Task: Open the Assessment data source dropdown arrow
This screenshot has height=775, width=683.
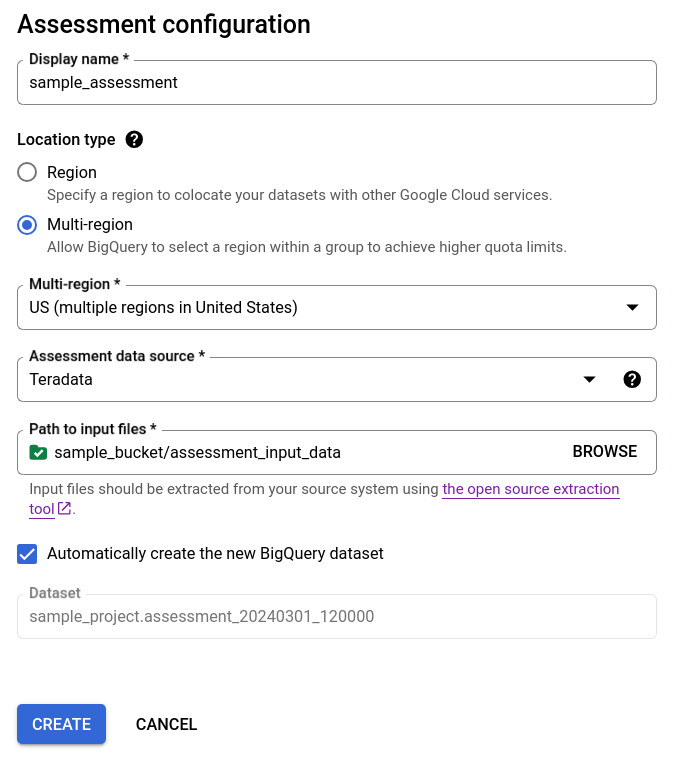Action: 590,380
